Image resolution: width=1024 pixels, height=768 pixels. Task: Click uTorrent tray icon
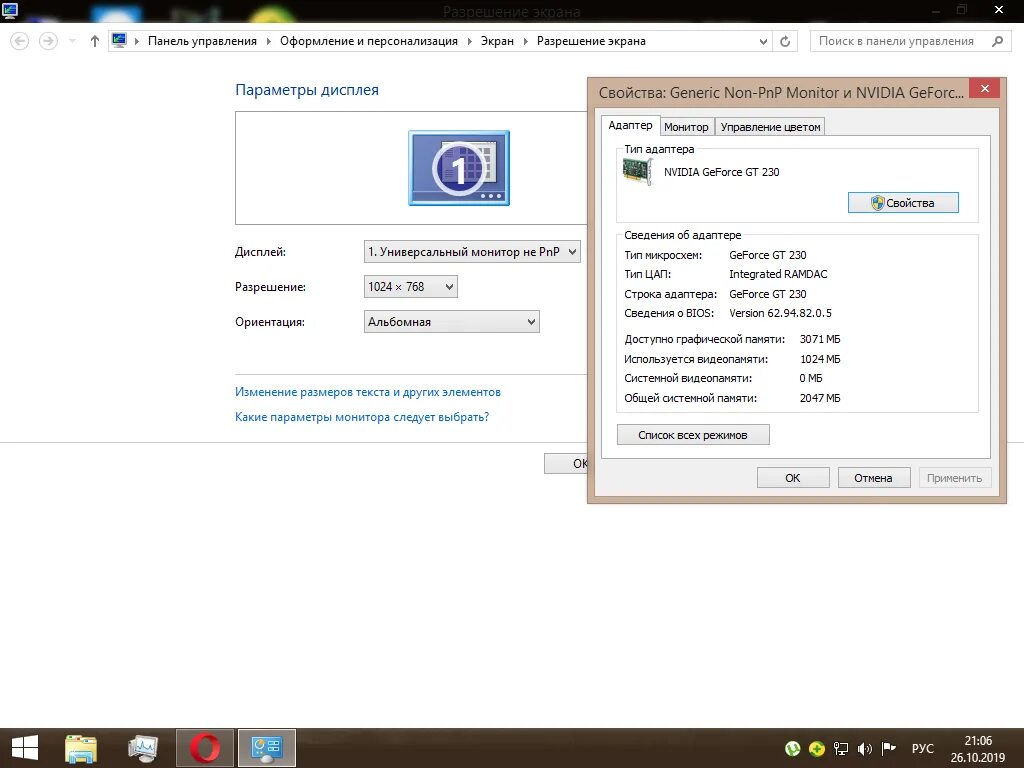click(x=793, y=748)
